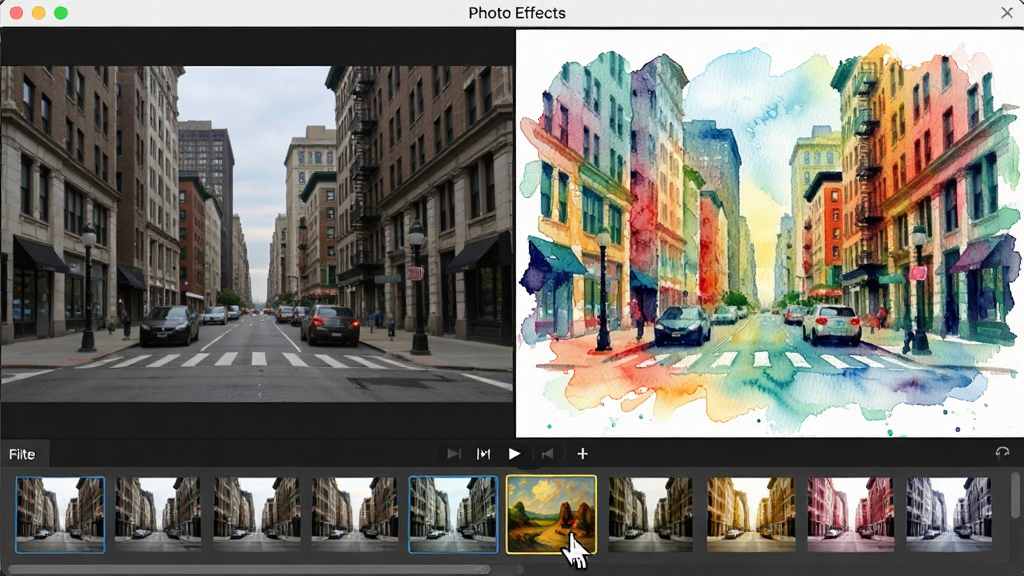Start playback with the play button
Image resolution: width=1024 pixels, height=576 pixels.
pos(514,454)
